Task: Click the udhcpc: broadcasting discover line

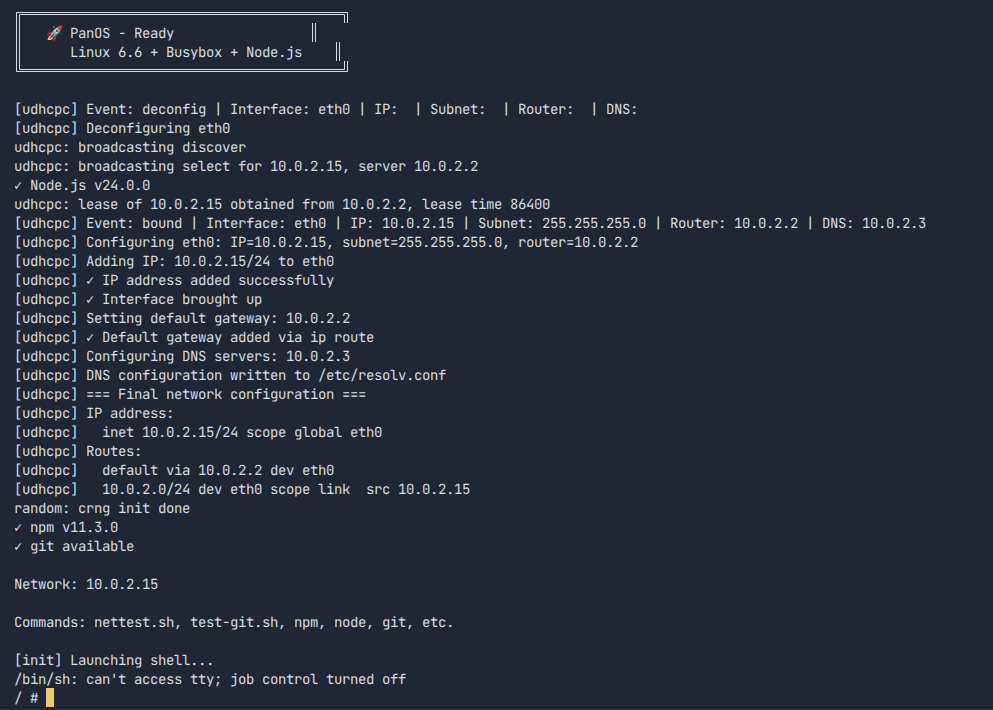Action: click(x=130, y=147)
